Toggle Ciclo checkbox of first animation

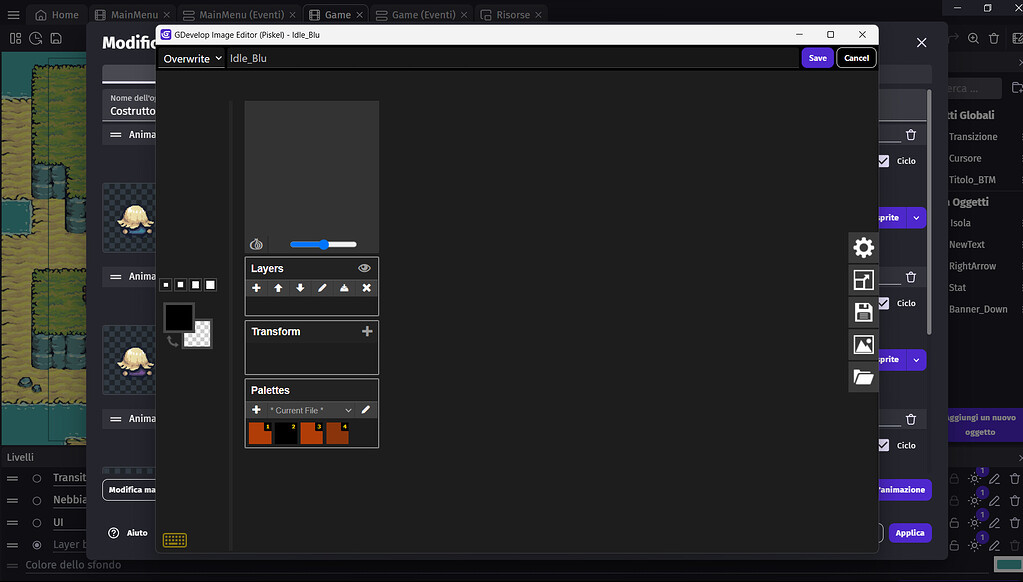tap(883, 161)
